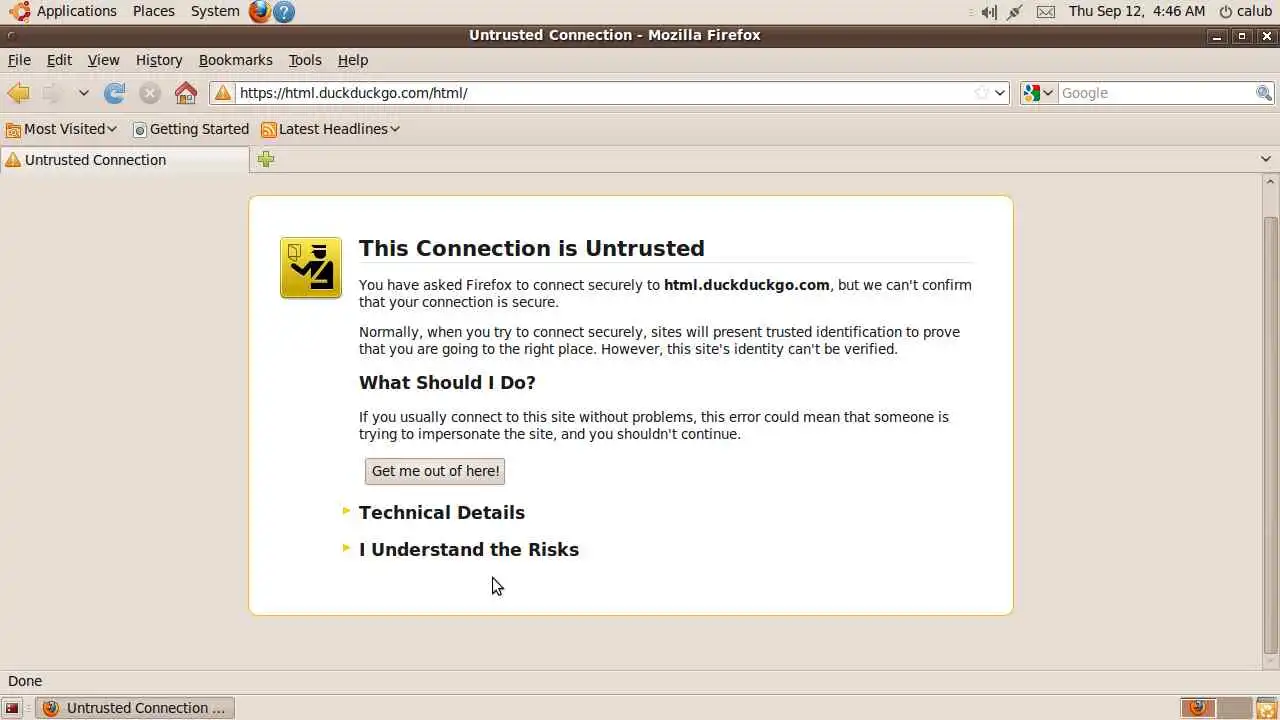Open the System menu

coord(215,11)
